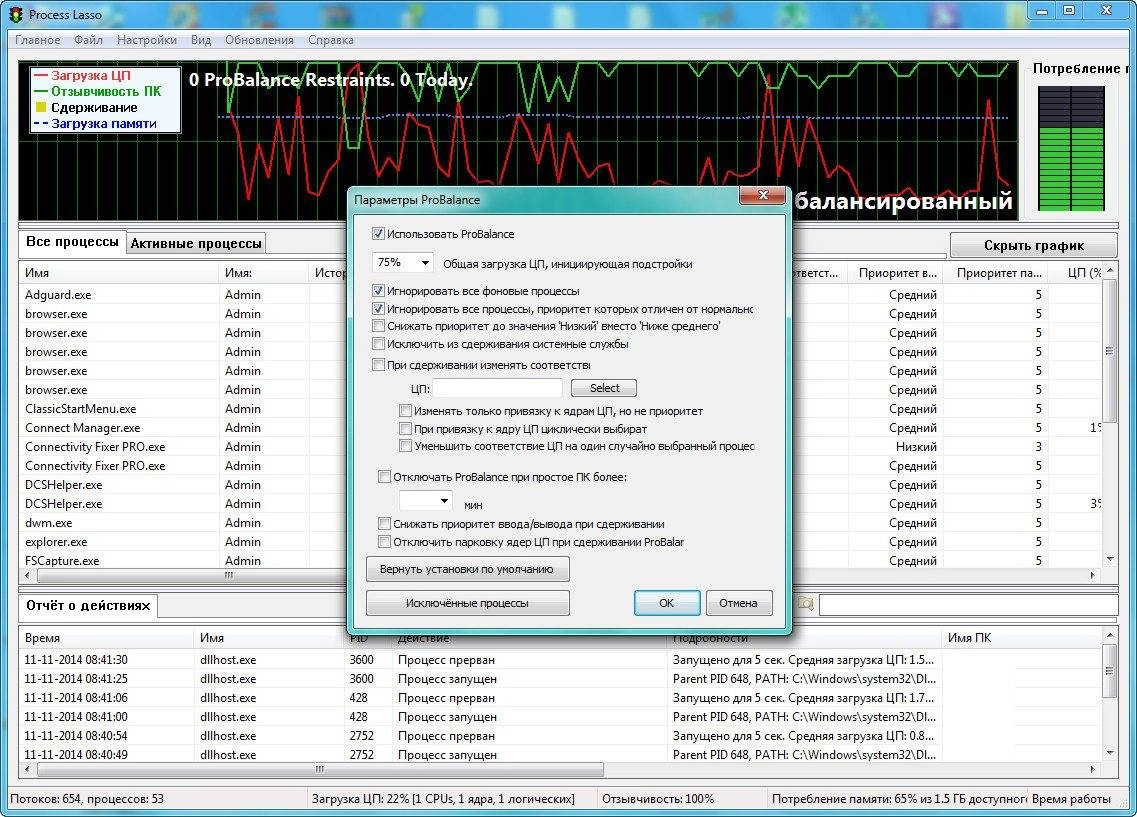
Task: Sort by Приоритет па... column header
Action: click(x=998, y=273)
